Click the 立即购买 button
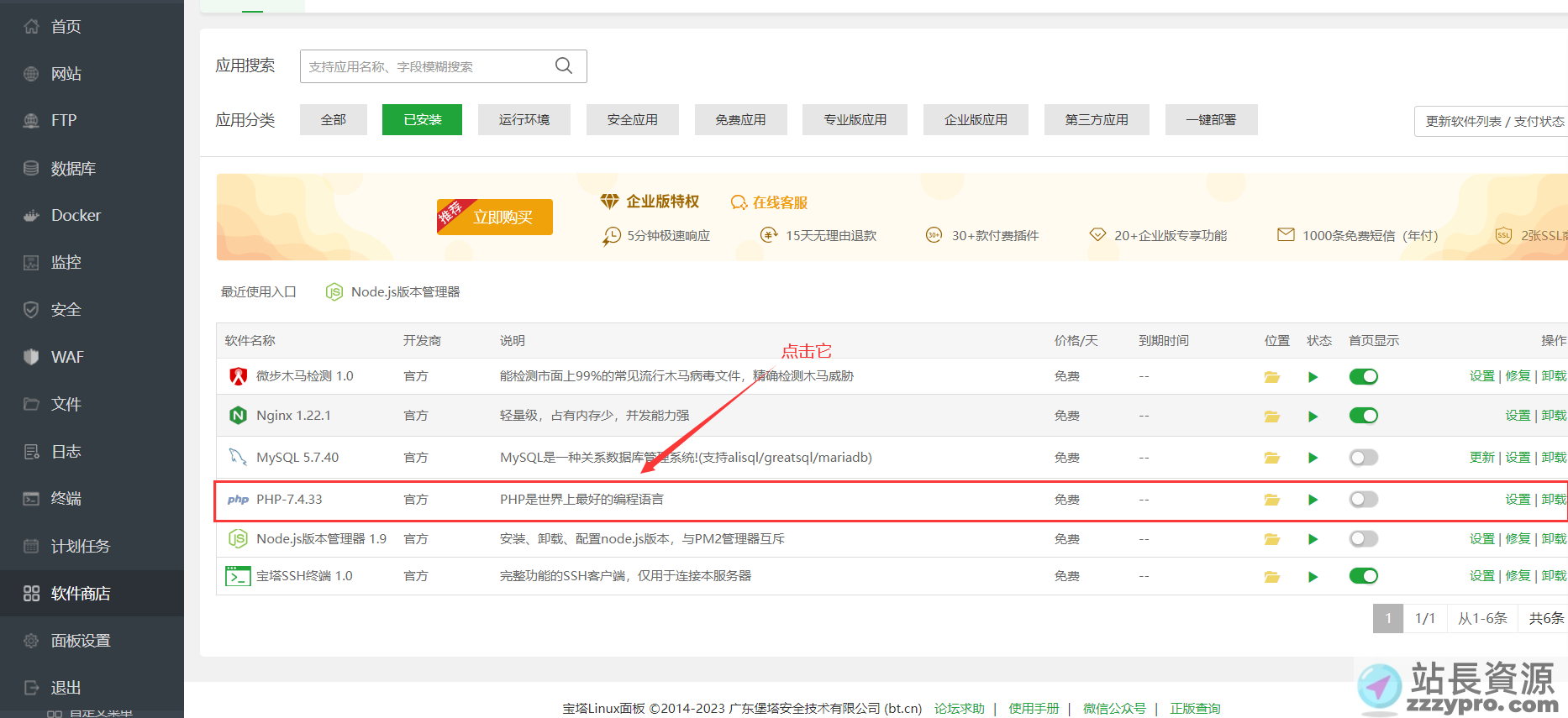The width and height of the screenshot is (1568, 718). point(495,217)
